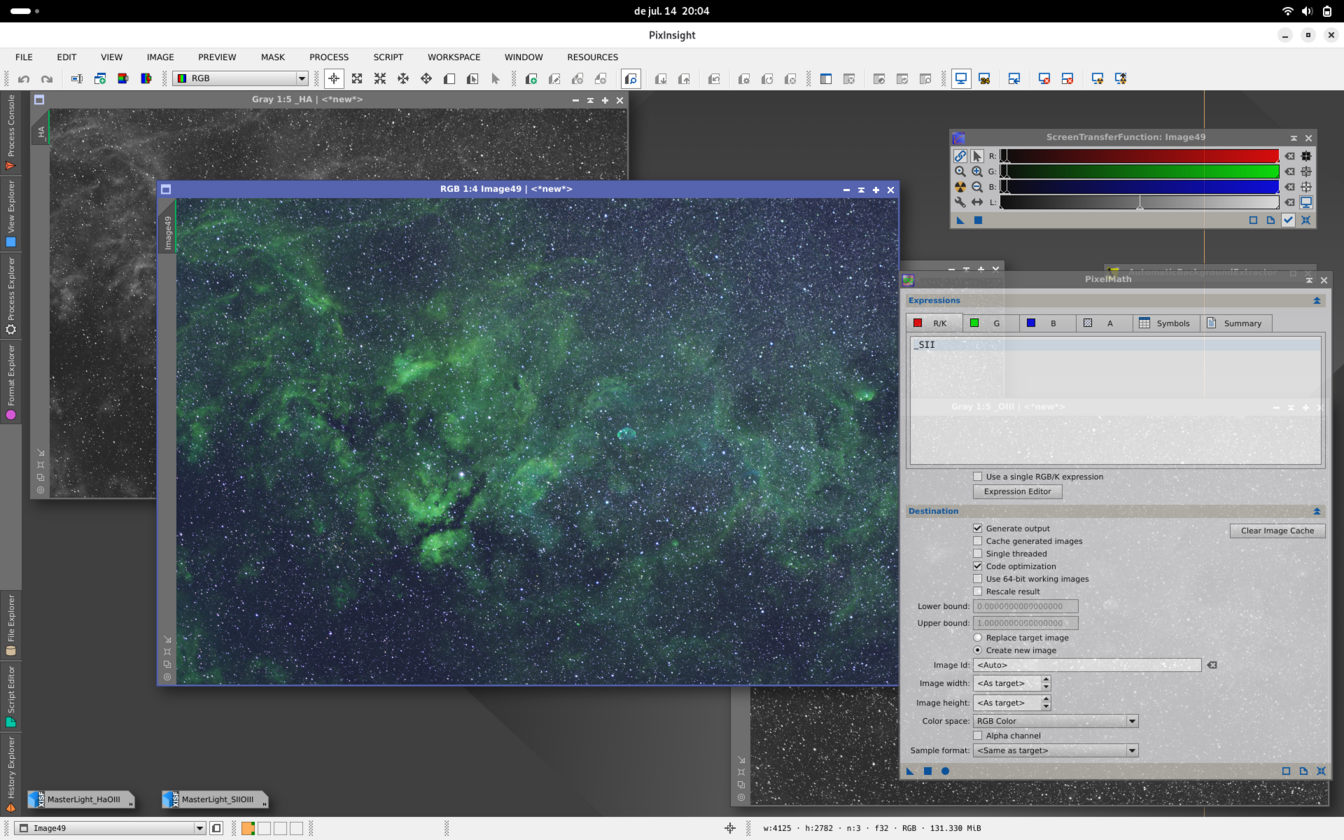Switch to the Summary tab
This screenshot has height=840, width=1344.
(x=1234, y=323)
